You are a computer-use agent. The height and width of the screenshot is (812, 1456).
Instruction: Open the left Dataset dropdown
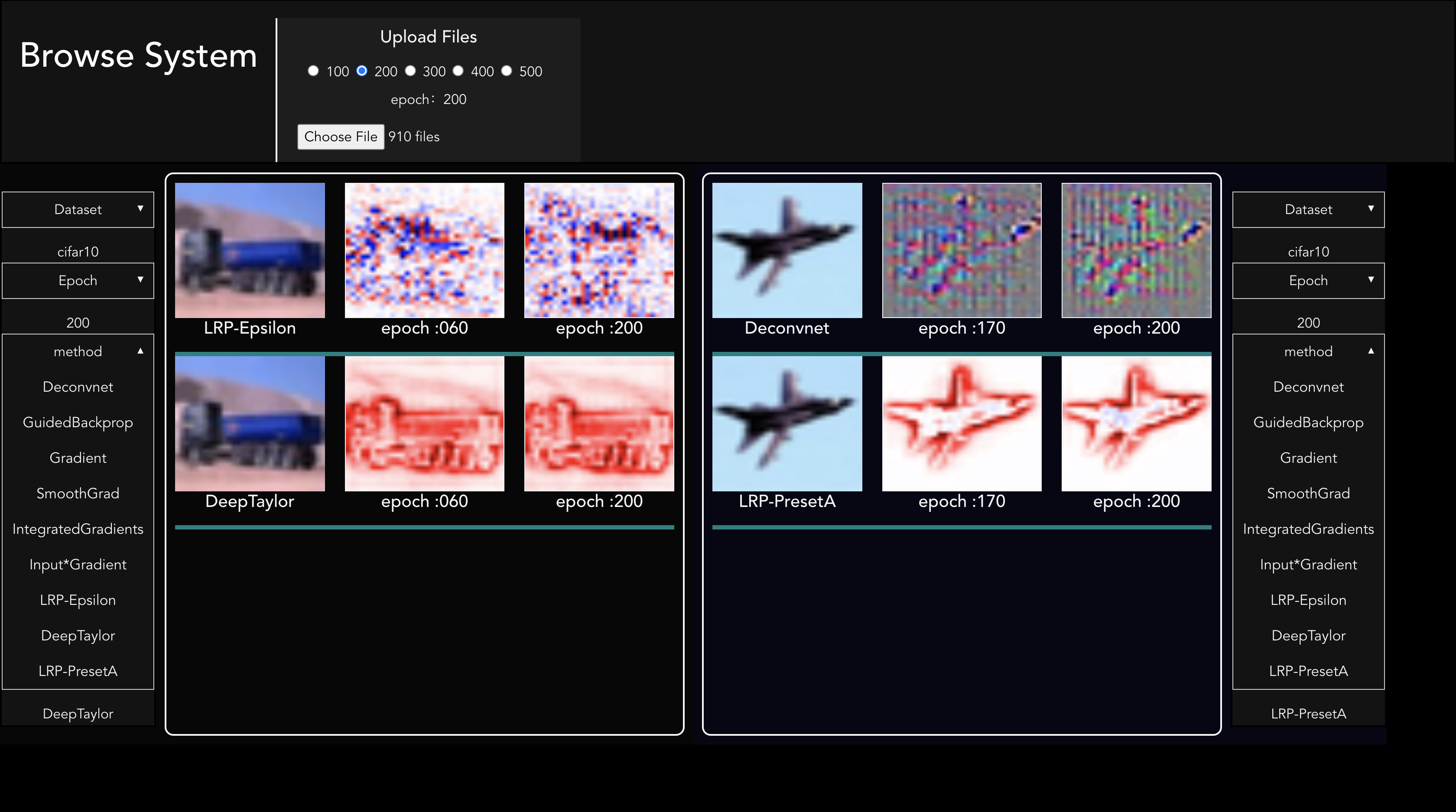coord(78,209)
